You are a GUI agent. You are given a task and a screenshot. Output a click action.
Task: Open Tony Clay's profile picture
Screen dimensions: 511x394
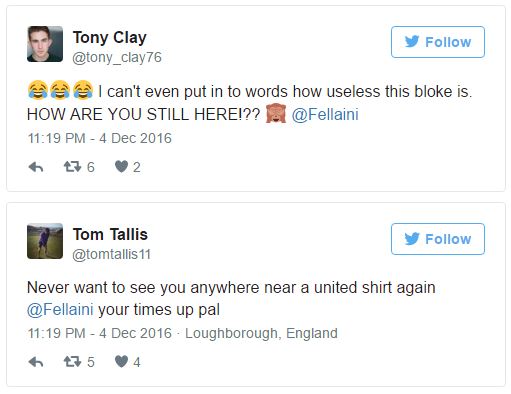pyautogui.click(x=45, y=44)
